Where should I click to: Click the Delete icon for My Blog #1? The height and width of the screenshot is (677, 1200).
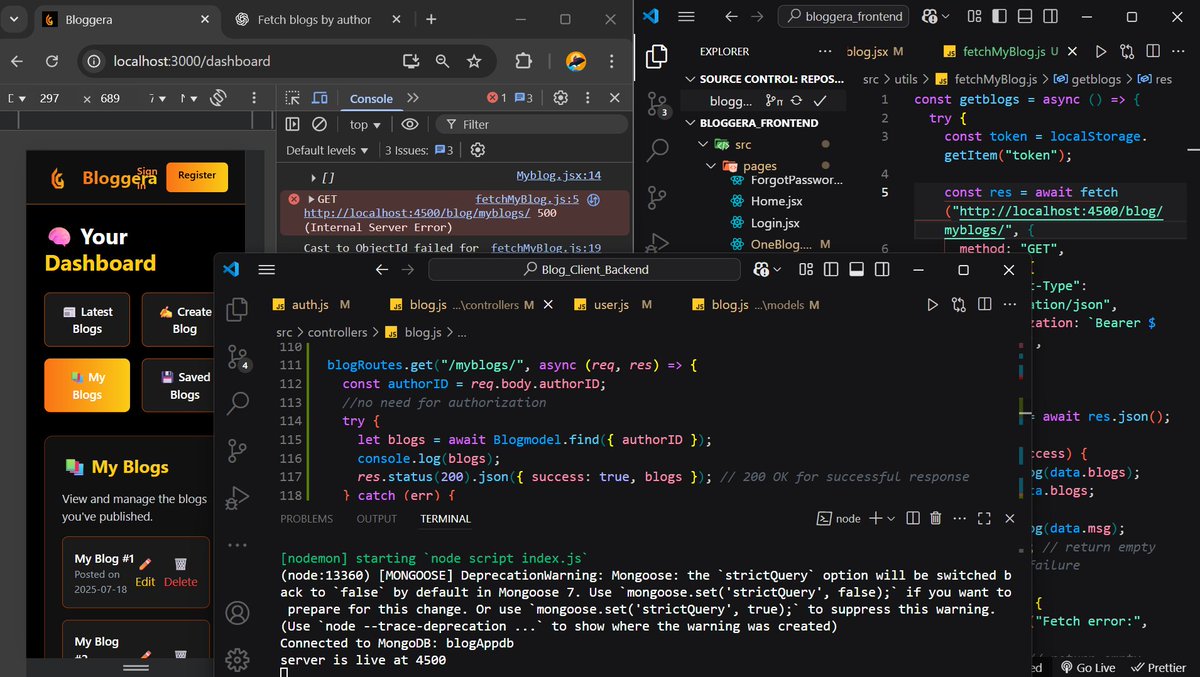click(x=181, y=572)
